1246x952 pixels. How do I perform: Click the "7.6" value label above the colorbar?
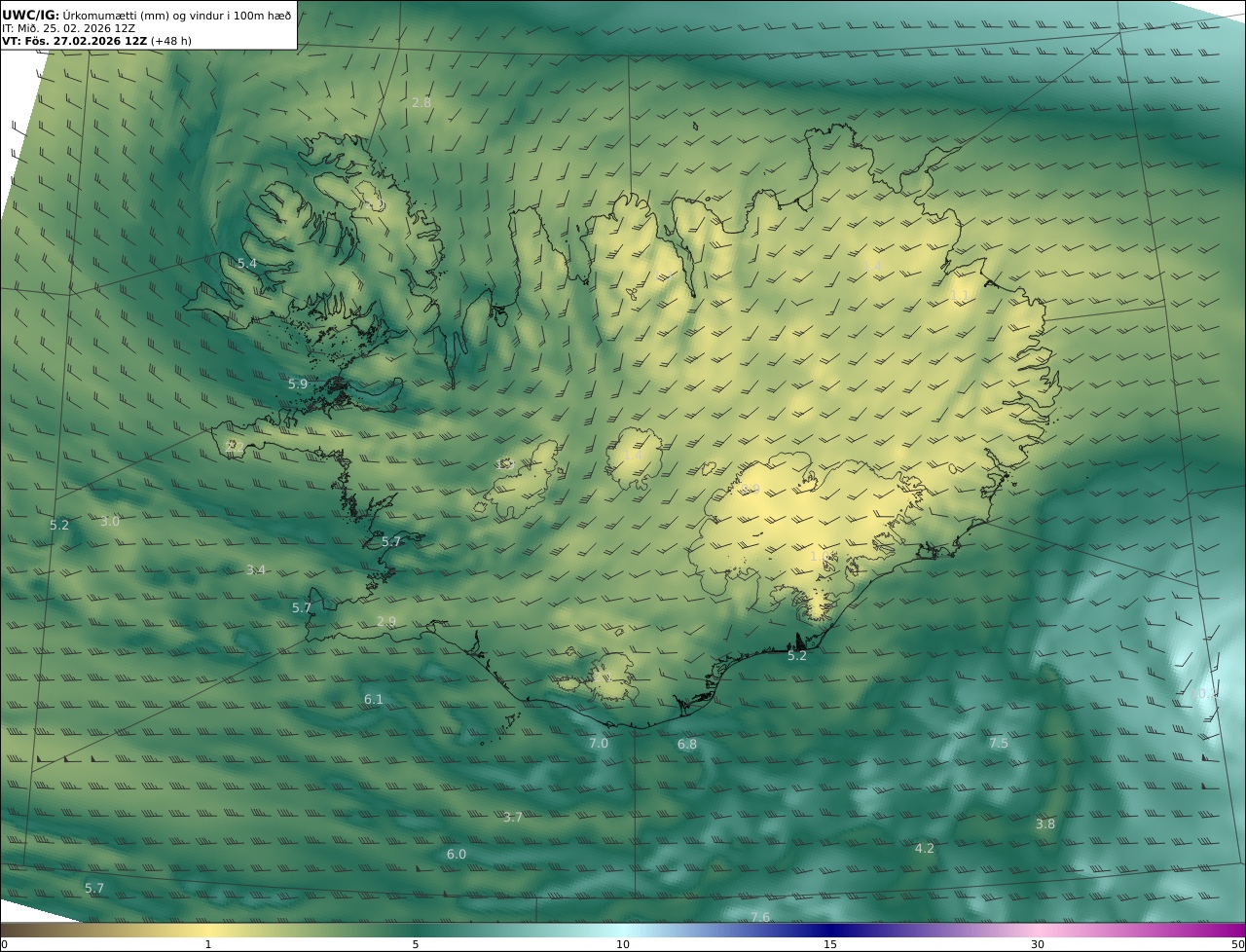pyautogui.click(x=760, y=918)
